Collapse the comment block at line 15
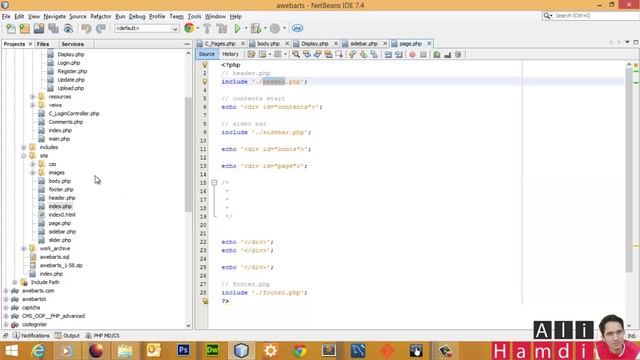 click(214, 183)
